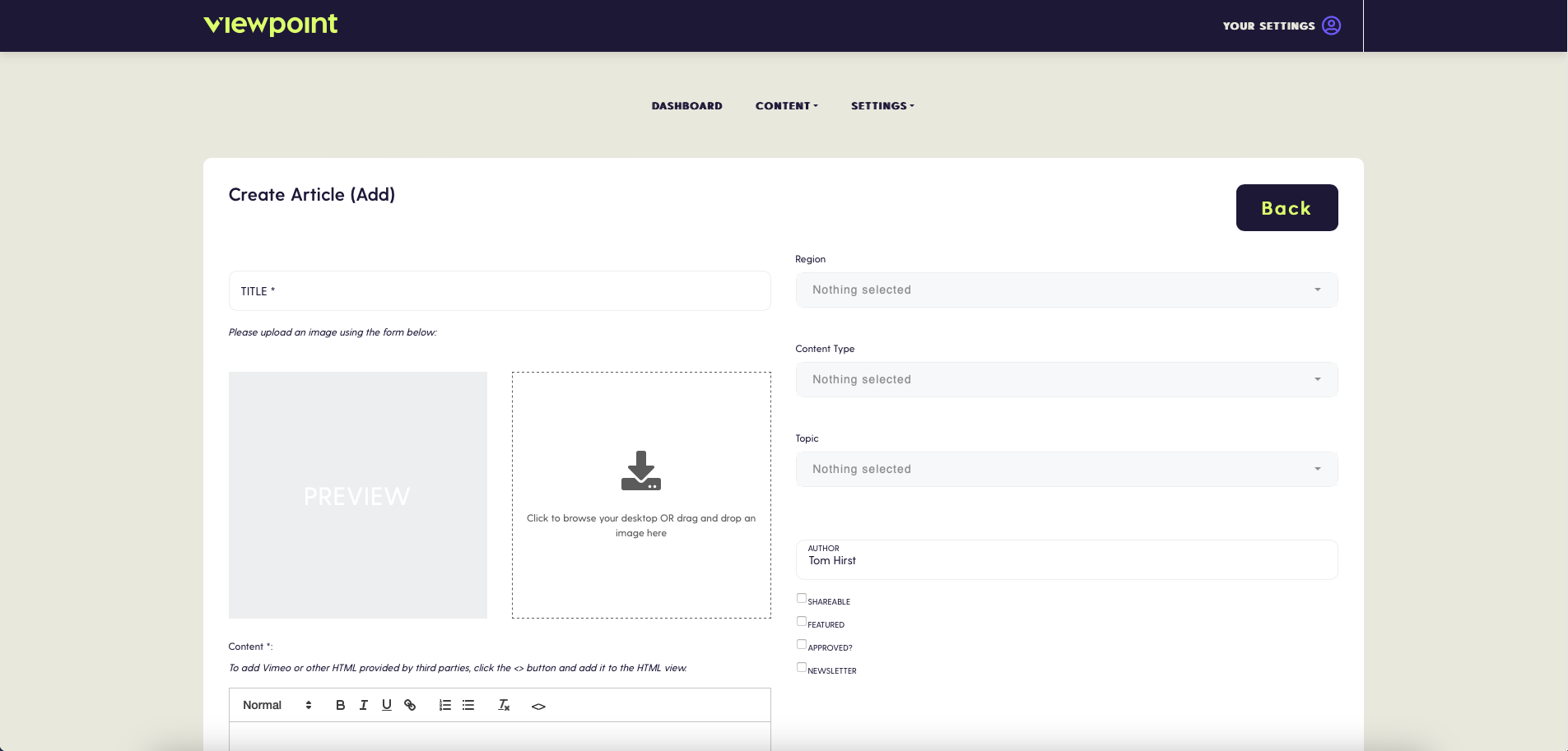Enable the Shareable checkbox

click(x=801, y=598)
